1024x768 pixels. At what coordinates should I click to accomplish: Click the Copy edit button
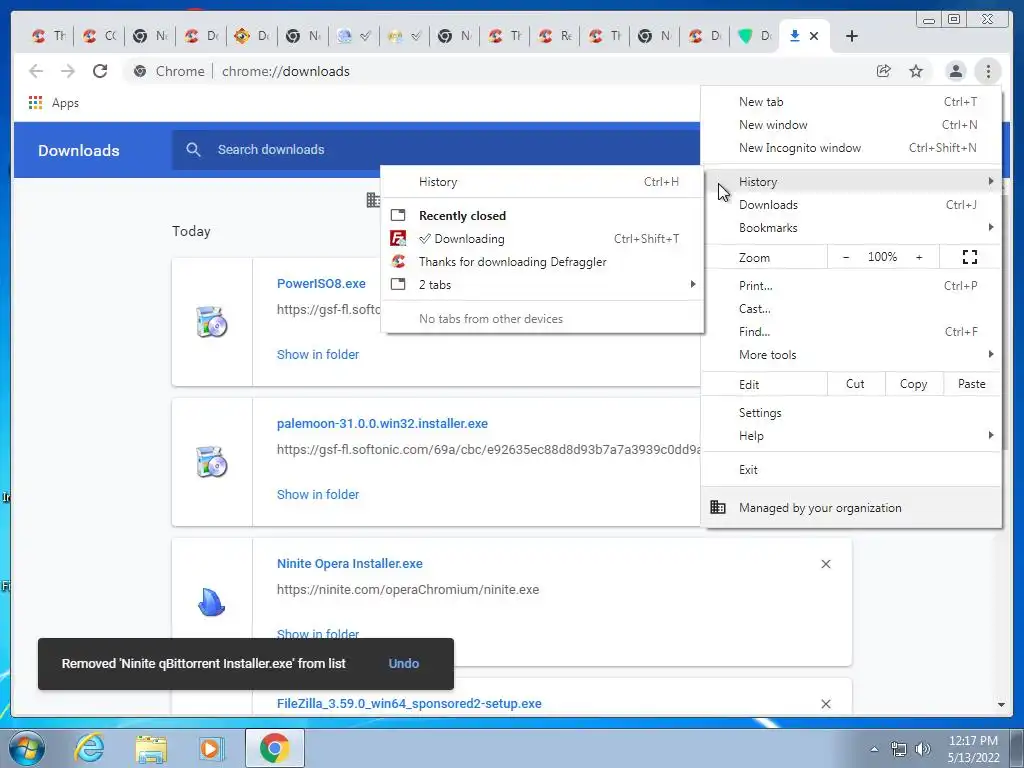[x=914, y=384]
